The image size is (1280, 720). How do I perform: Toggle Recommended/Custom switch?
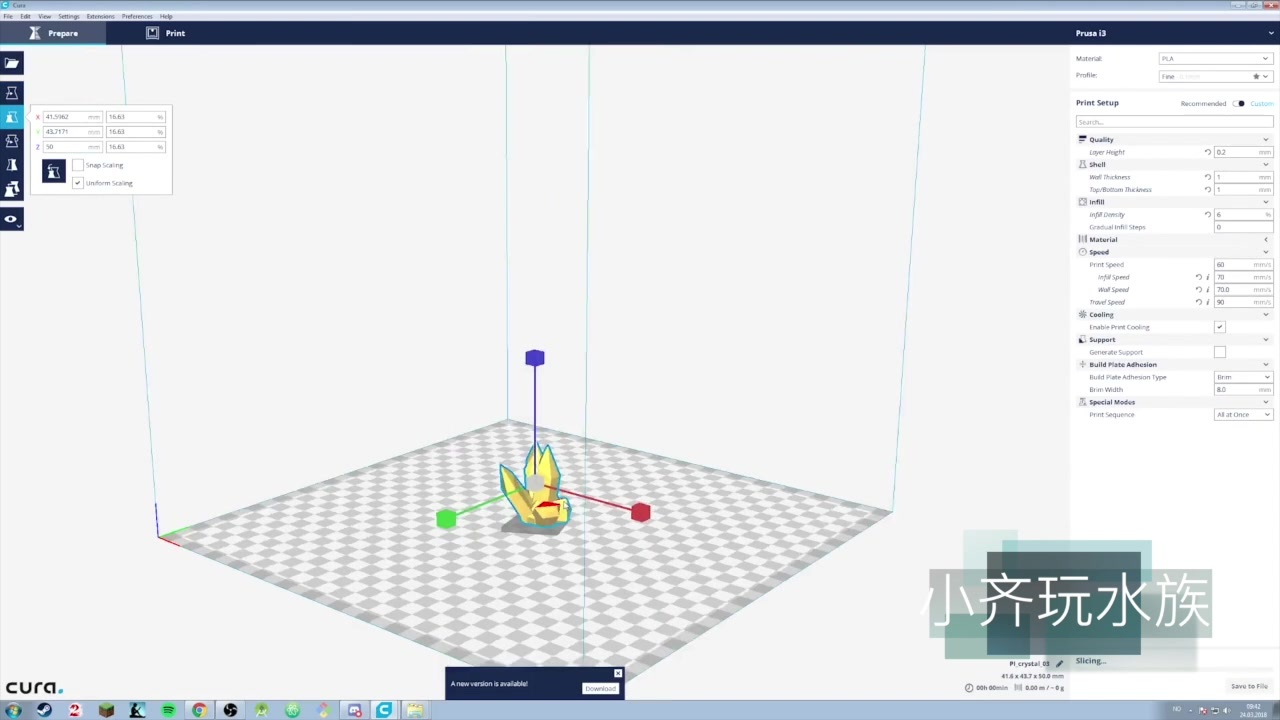[1239, 103]
